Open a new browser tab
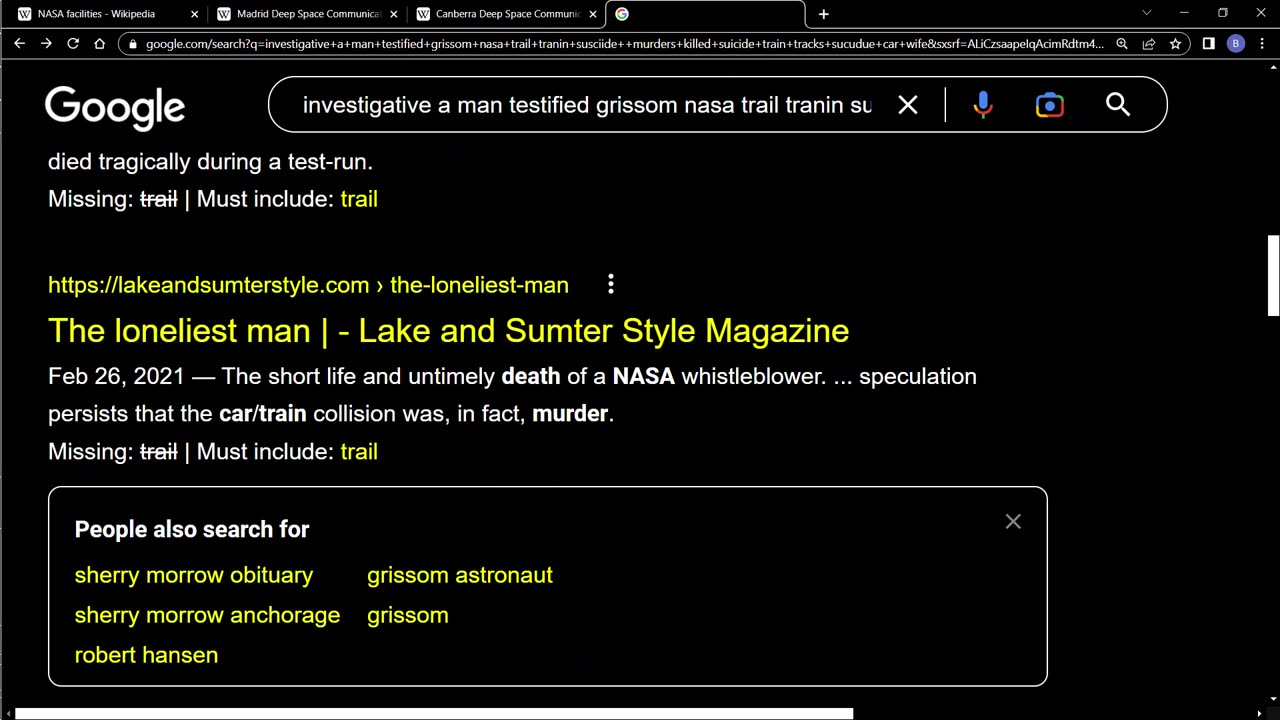This screenshot has height=720, width=1280. [x=824, y=14]
